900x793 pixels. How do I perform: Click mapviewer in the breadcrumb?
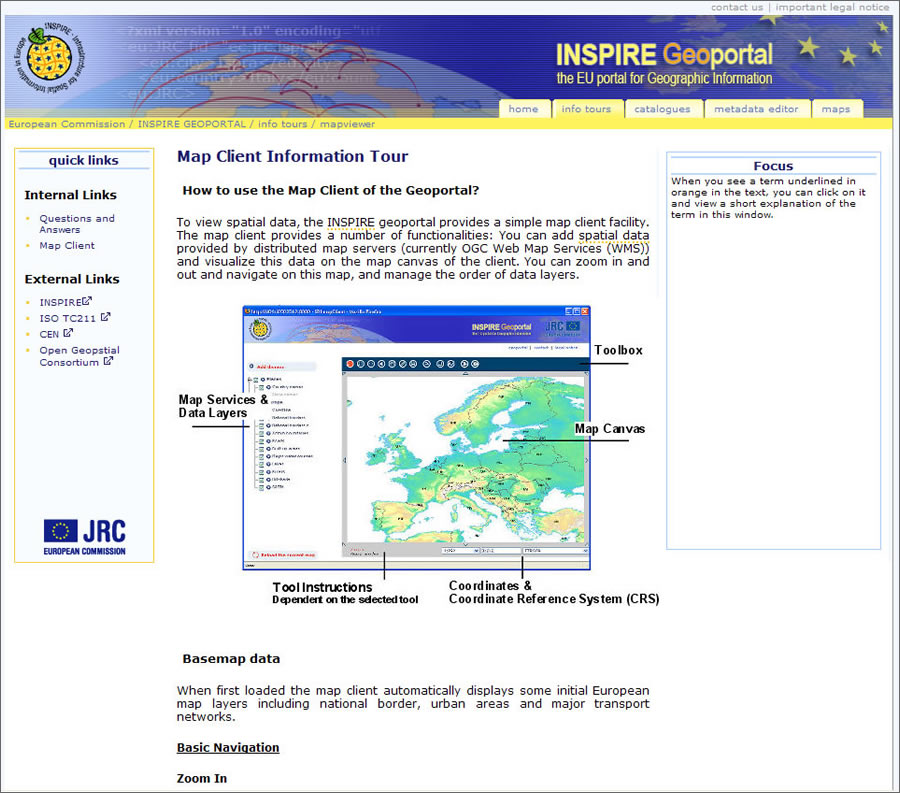pos(347,124)
